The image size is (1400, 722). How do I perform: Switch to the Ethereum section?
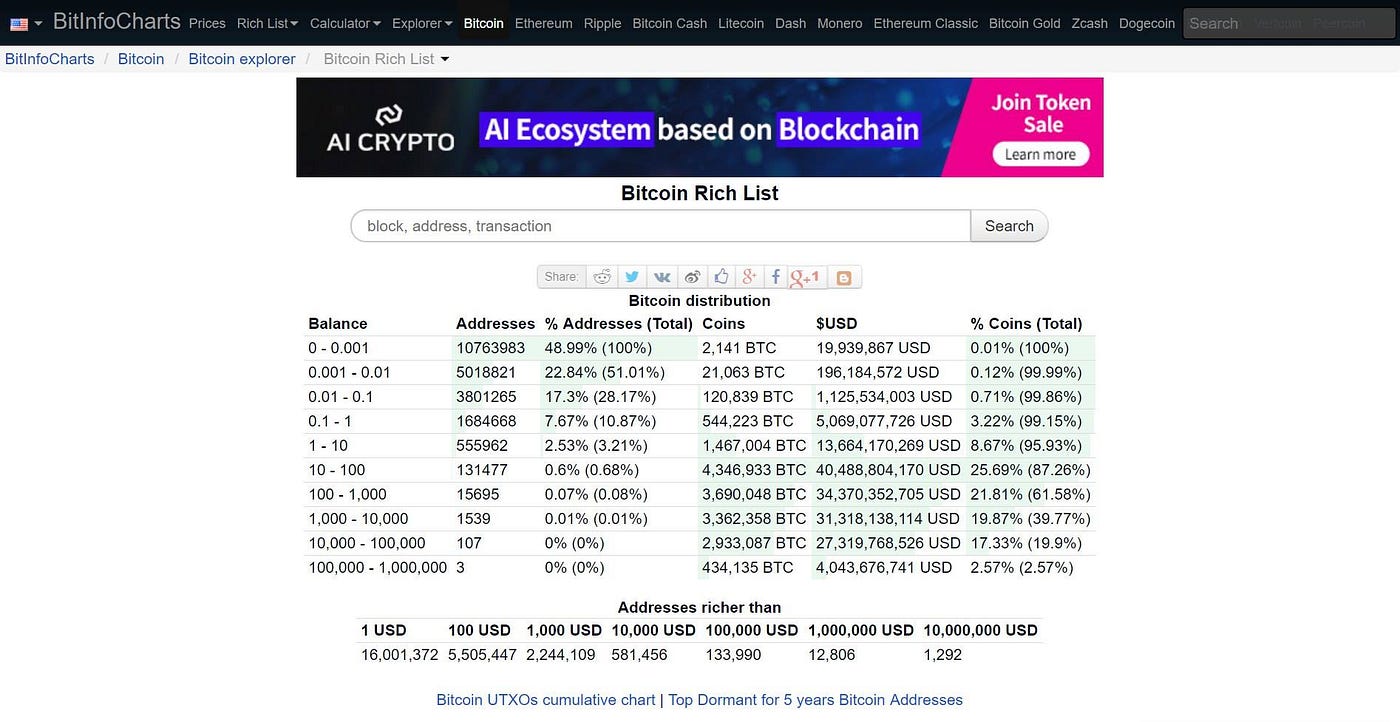pos(543,23)
